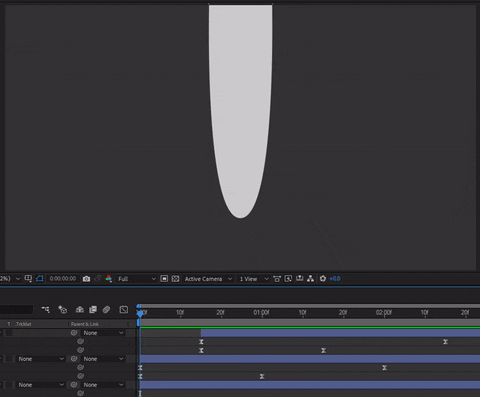Open the 1 View layout dropdown
480x397 pixels.
pos(254,279)
